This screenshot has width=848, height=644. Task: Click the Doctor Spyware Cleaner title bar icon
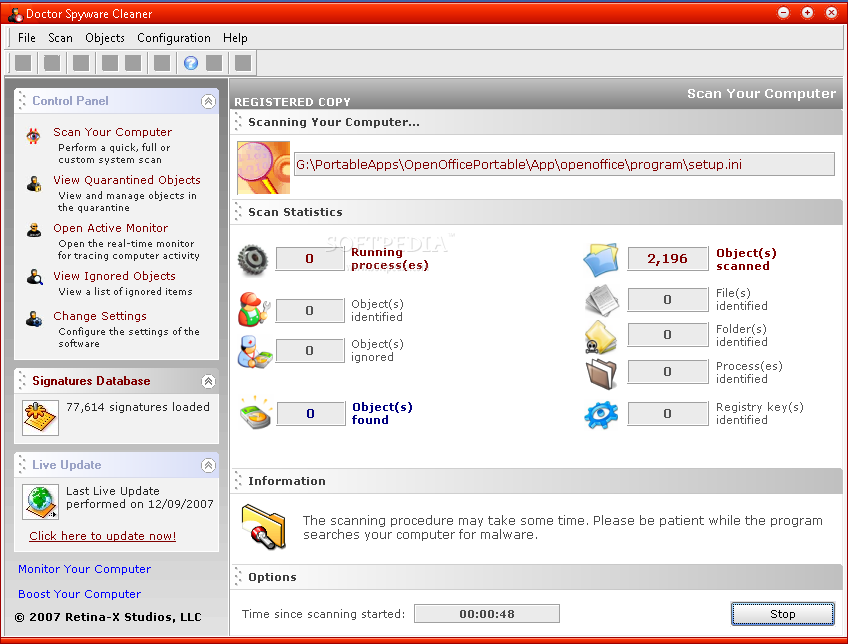pyautogui.click(x=15, y=14)
